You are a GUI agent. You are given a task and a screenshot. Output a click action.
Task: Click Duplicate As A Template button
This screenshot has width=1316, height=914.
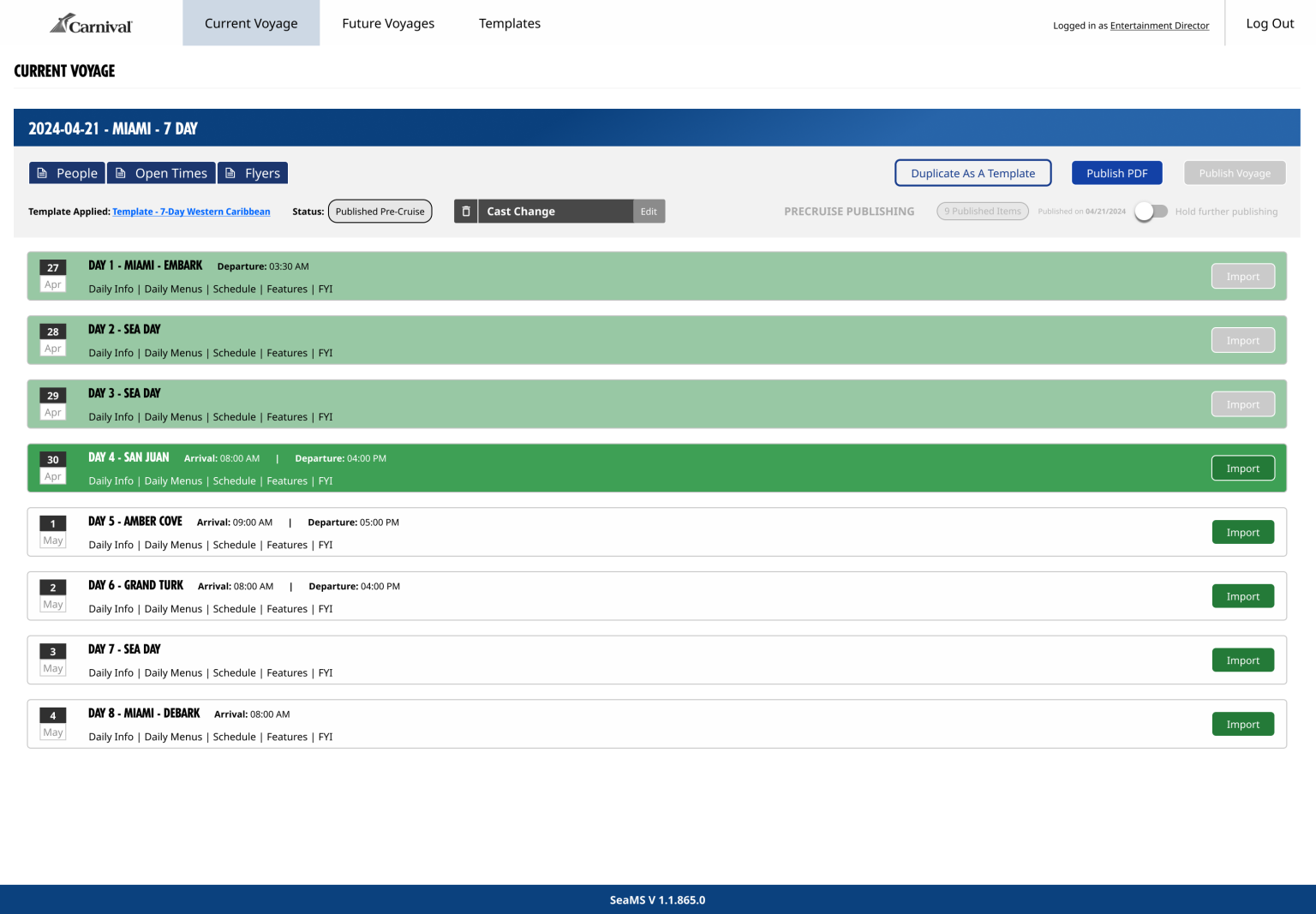point(972,173)
